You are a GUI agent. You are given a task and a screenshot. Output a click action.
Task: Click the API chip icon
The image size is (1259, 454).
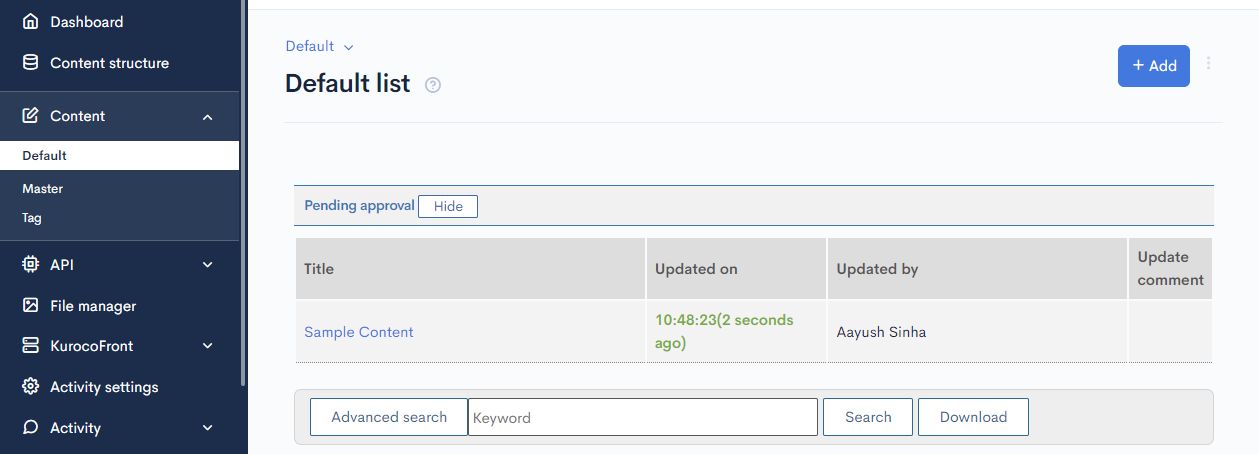click(31, 265)
